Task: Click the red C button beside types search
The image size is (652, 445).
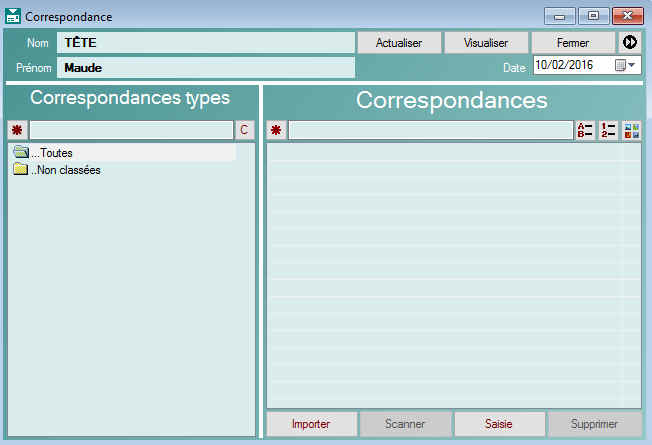Action: (x=244, y=131)
